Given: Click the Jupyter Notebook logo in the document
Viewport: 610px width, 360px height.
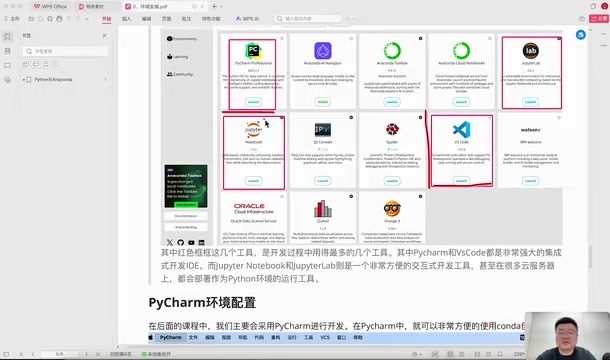Looking at the screenshot, I should [x=253, y=129].
